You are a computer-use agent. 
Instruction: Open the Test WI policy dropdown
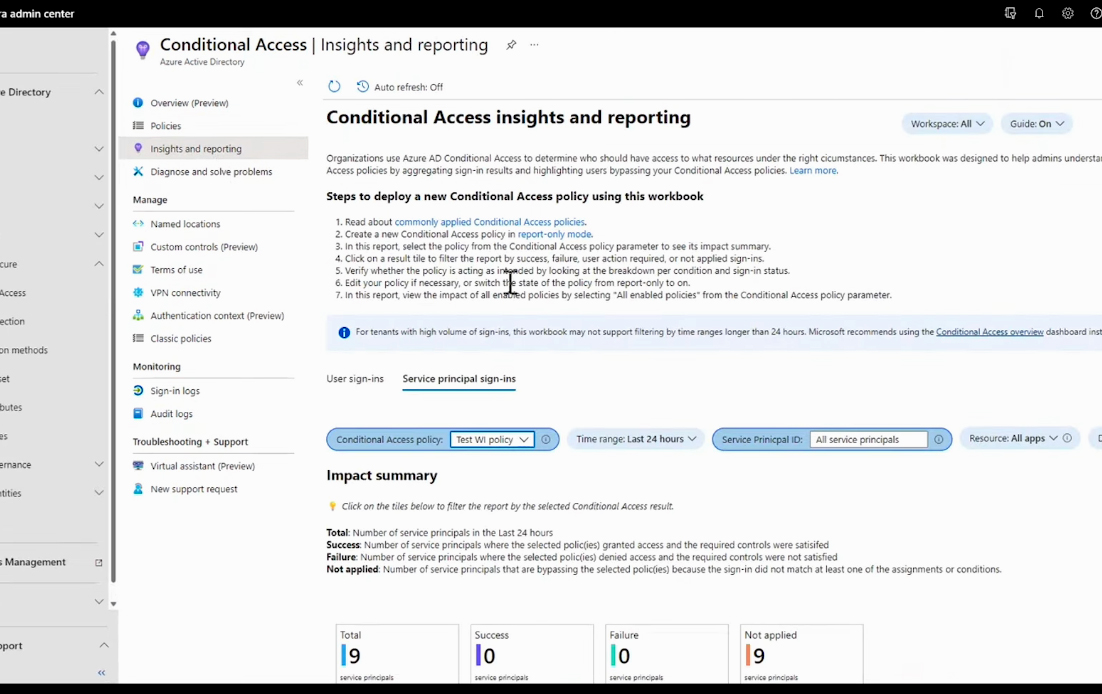click(491, 439)
